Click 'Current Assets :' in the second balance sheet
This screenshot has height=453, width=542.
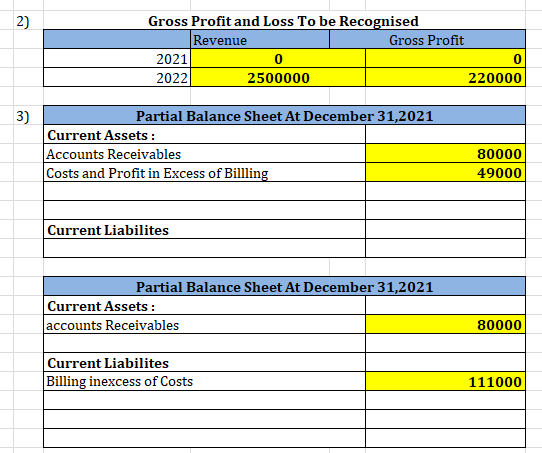(205, 305)
